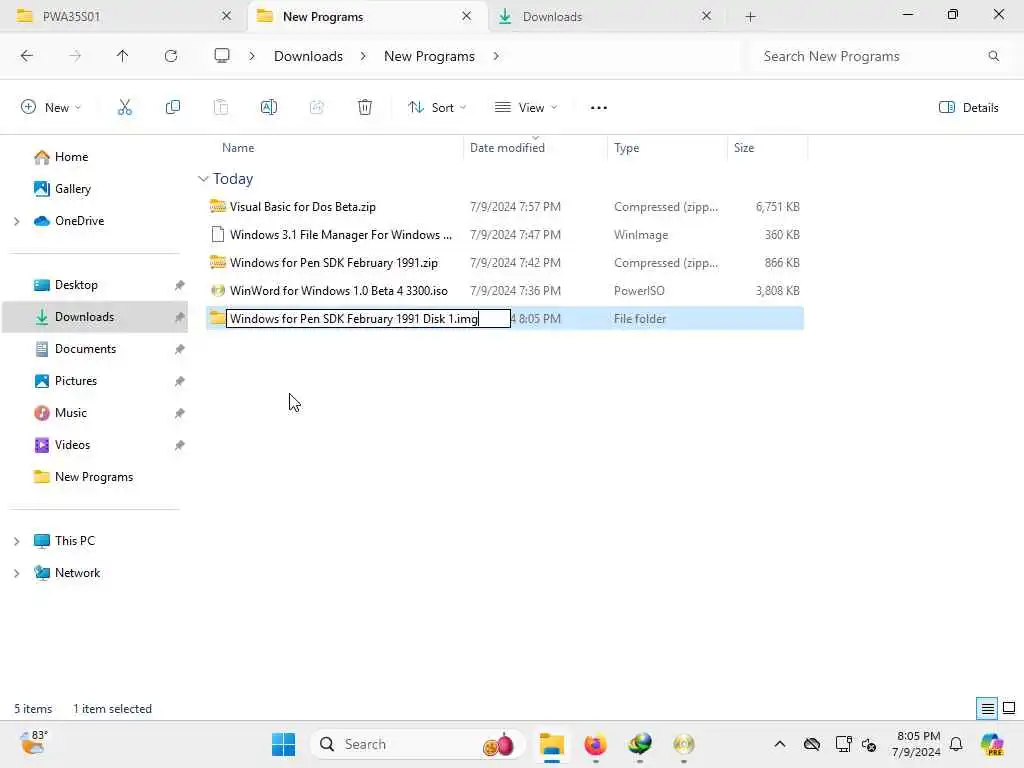
Task: Open the globe download manager taskbar icon
Action: [x=640, y=744]
